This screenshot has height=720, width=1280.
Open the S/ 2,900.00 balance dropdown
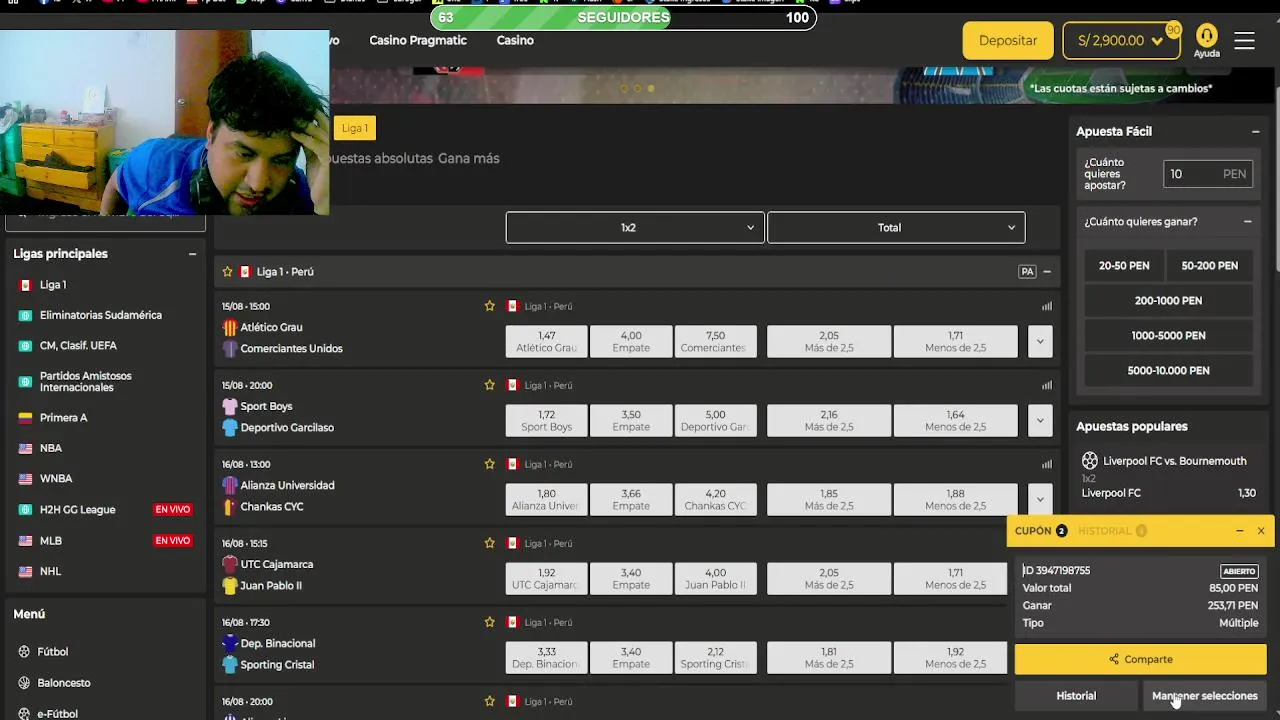click(x=1121, y=41)
